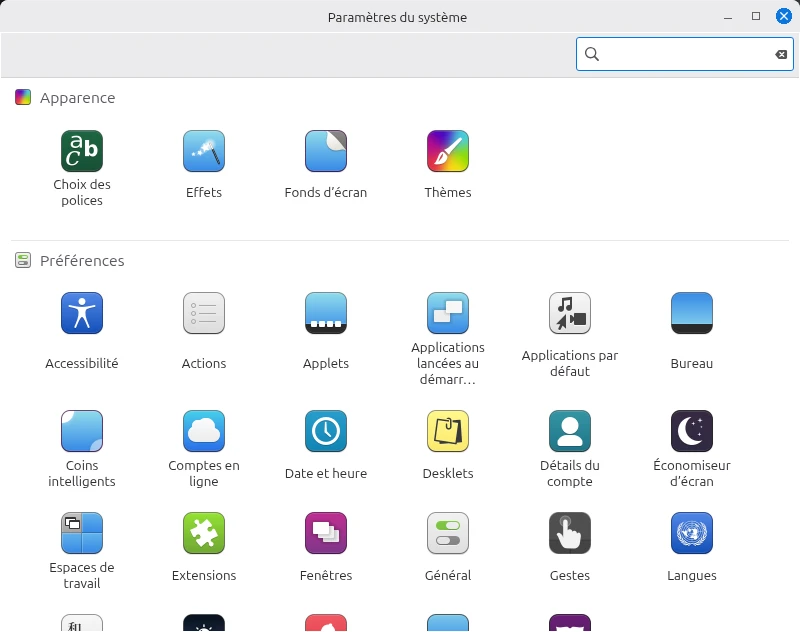Viewport: 800px width, 632px height.
Task: Open Économiseur d'écran moon icon
Action: coord(691,431)
